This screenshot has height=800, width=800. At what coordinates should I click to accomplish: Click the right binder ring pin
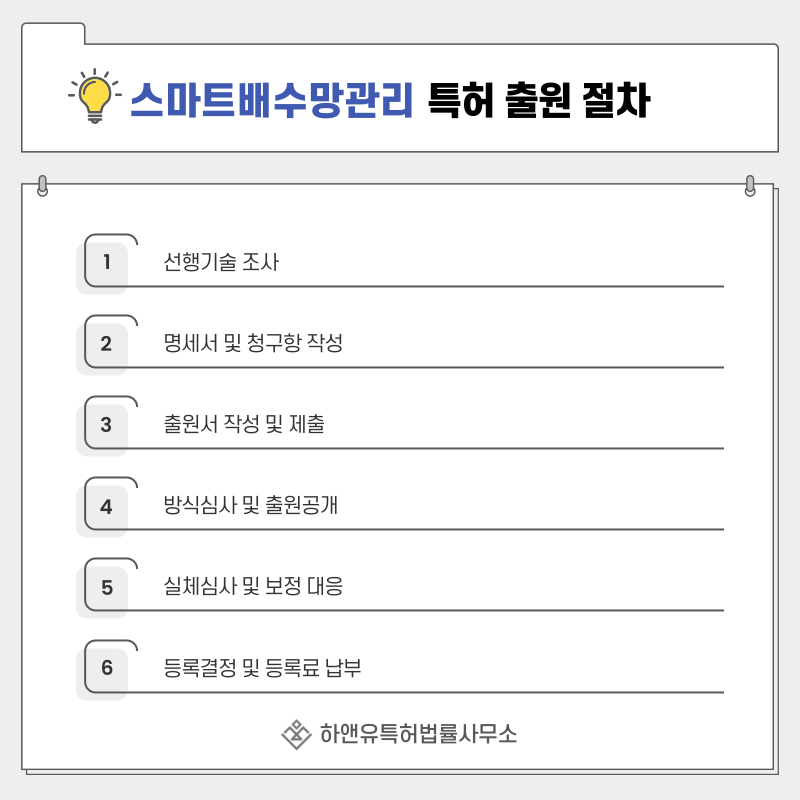(x=749, y=186)
